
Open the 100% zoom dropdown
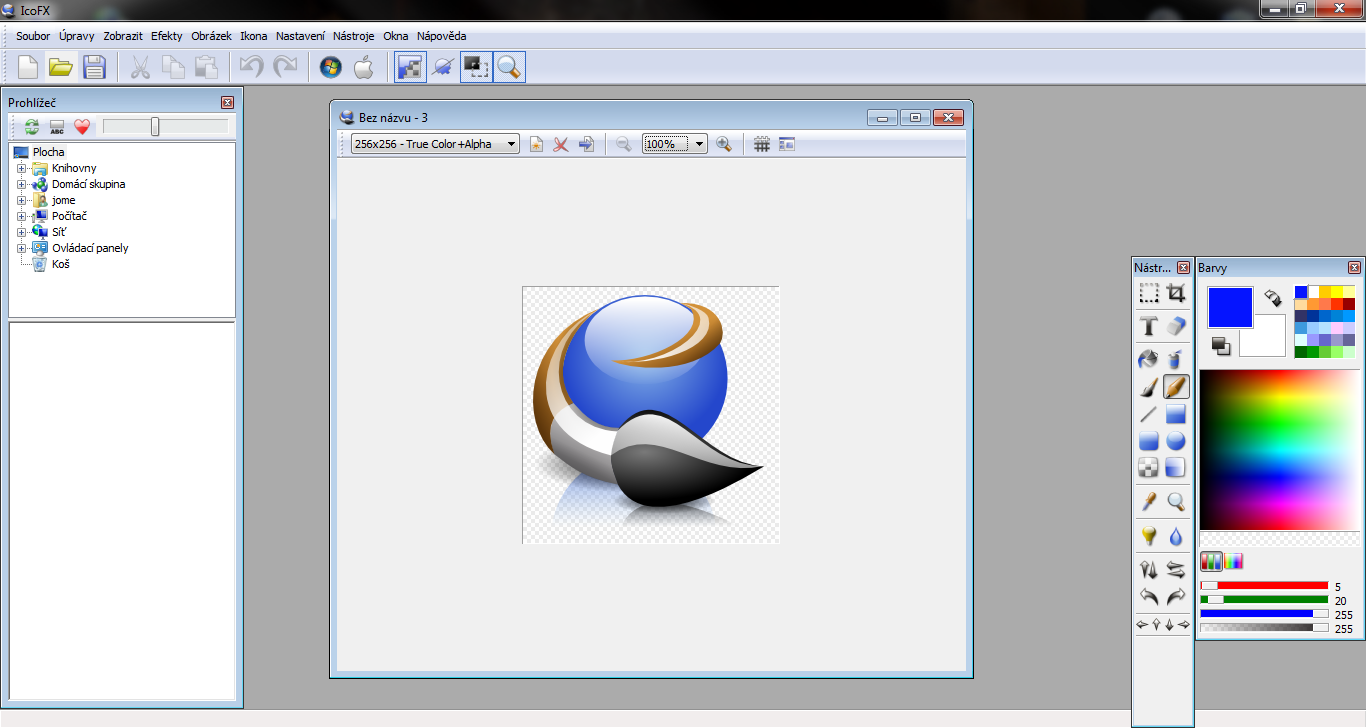[x=675, y=144]
